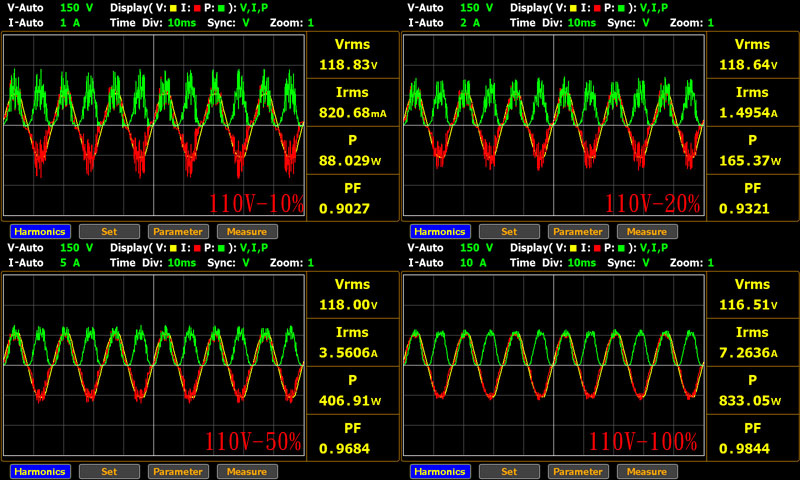Open Parameter below the 110V-100% waveform

click(578, 472)
